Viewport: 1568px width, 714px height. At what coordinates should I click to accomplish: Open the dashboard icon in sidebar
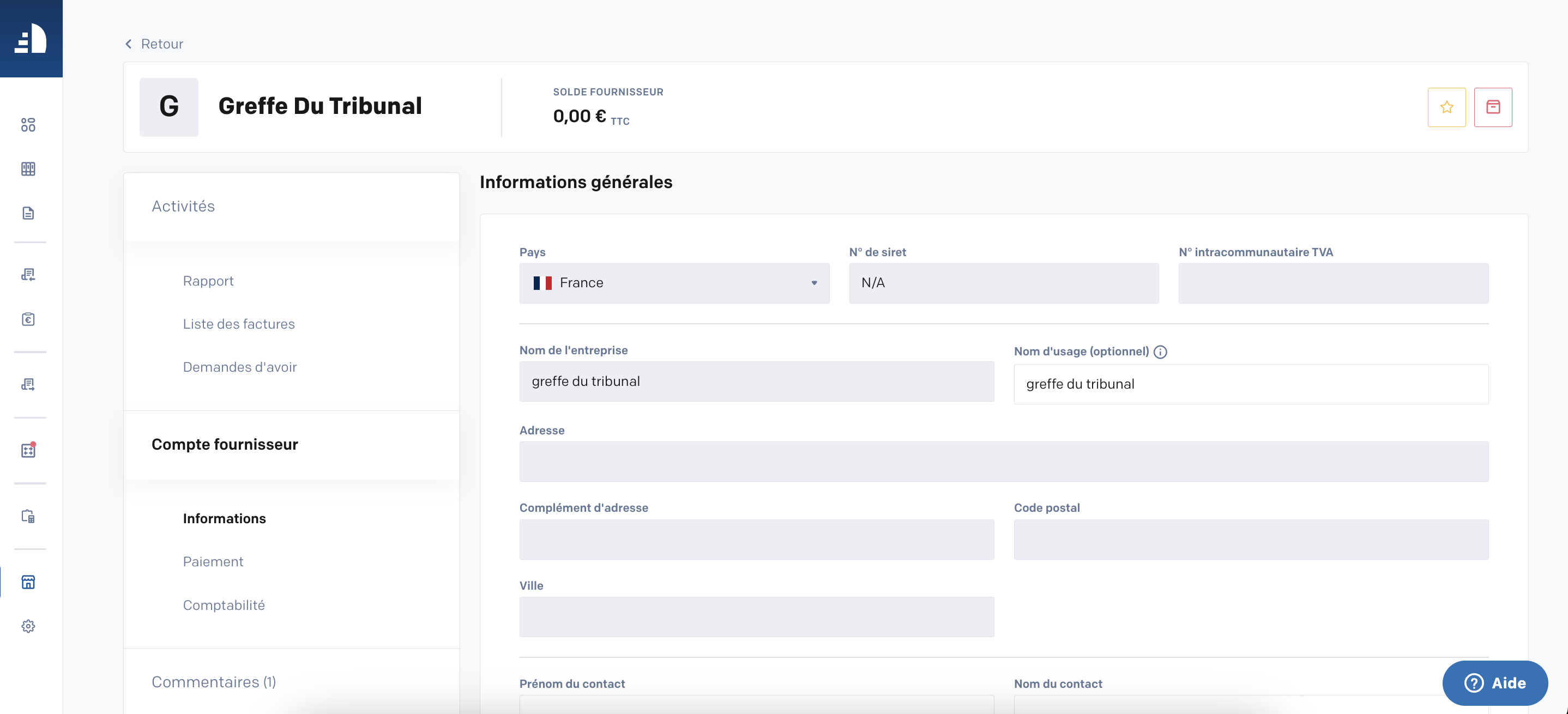[28, 125]
